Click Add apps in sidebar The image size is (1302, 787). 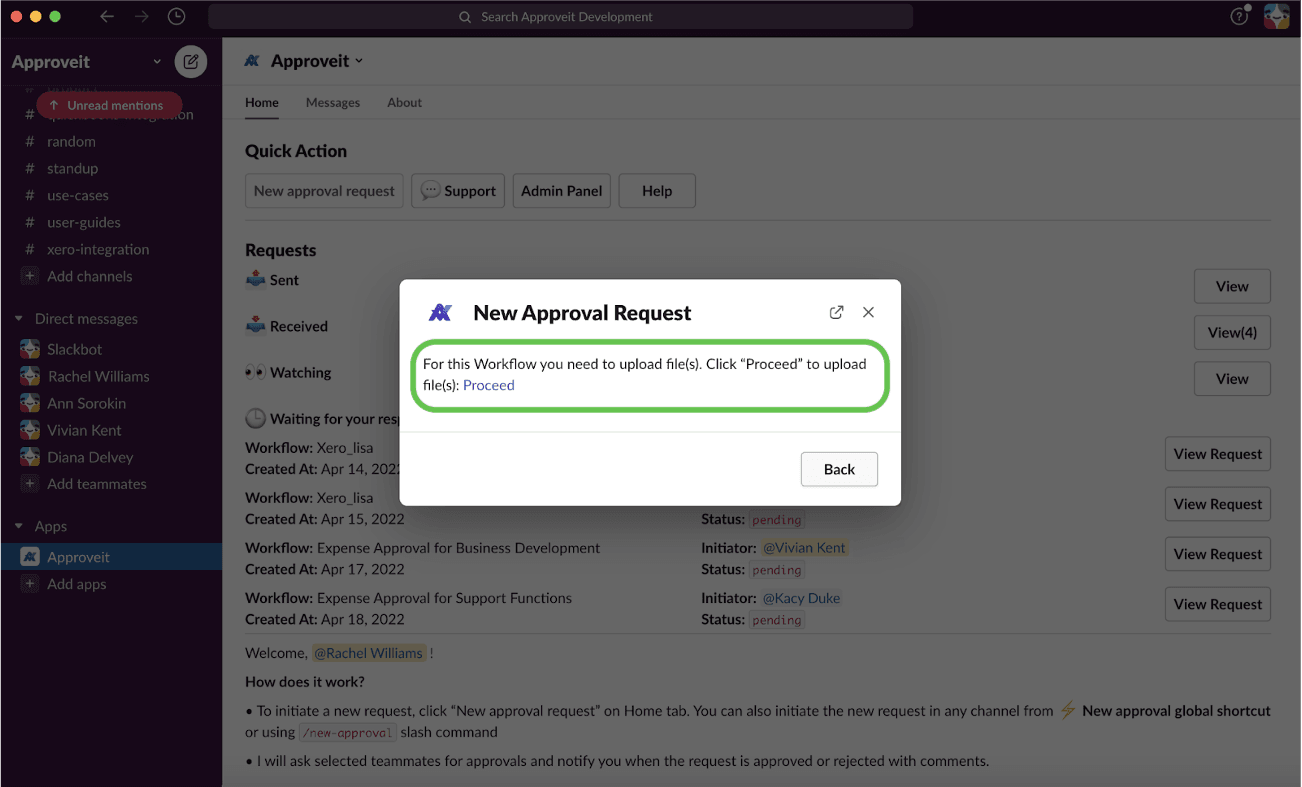pyautogui.click(x=77, y=584)
